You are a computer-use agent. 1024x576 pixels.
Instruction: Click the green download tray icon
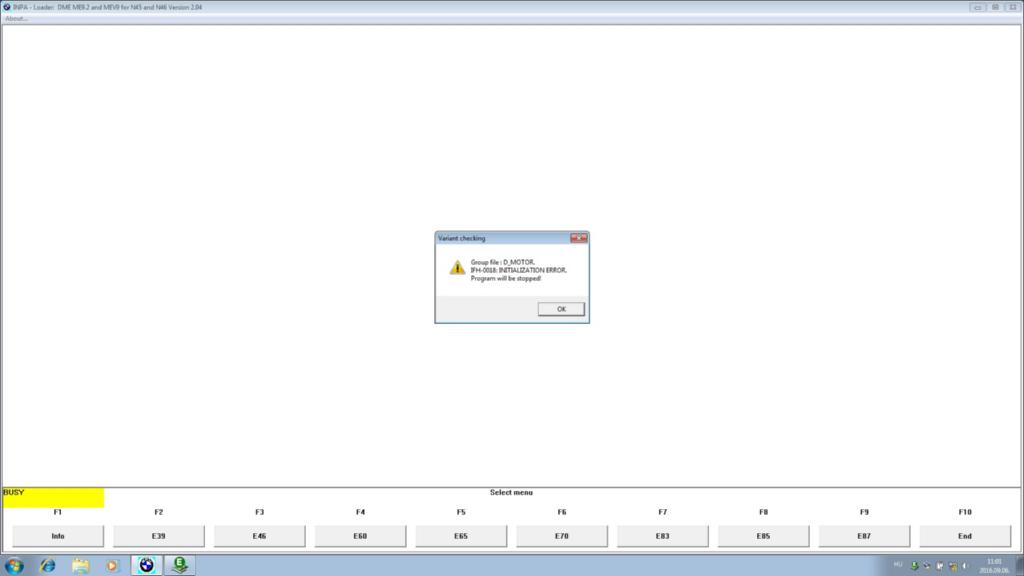(914, 566)
